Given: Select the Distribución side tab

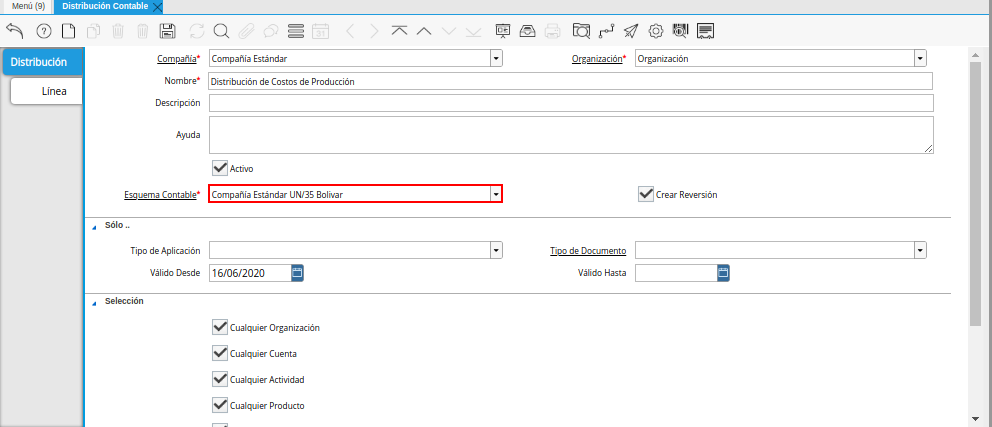Looking at the screenshot, I should (x=42, y=62).
